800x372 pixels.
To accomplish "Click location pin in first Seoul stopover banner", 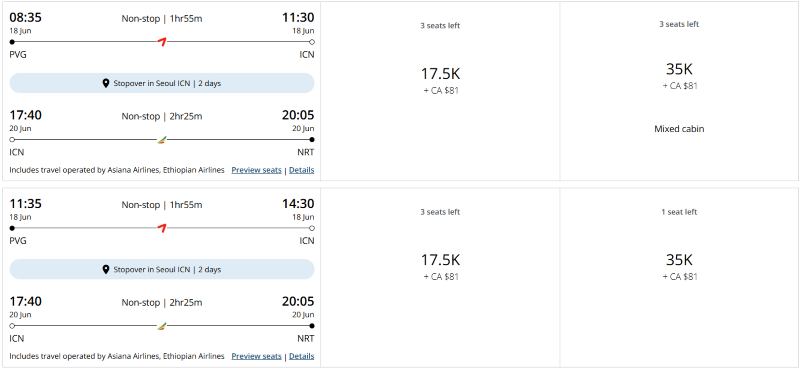I will (x=106, y=83).
